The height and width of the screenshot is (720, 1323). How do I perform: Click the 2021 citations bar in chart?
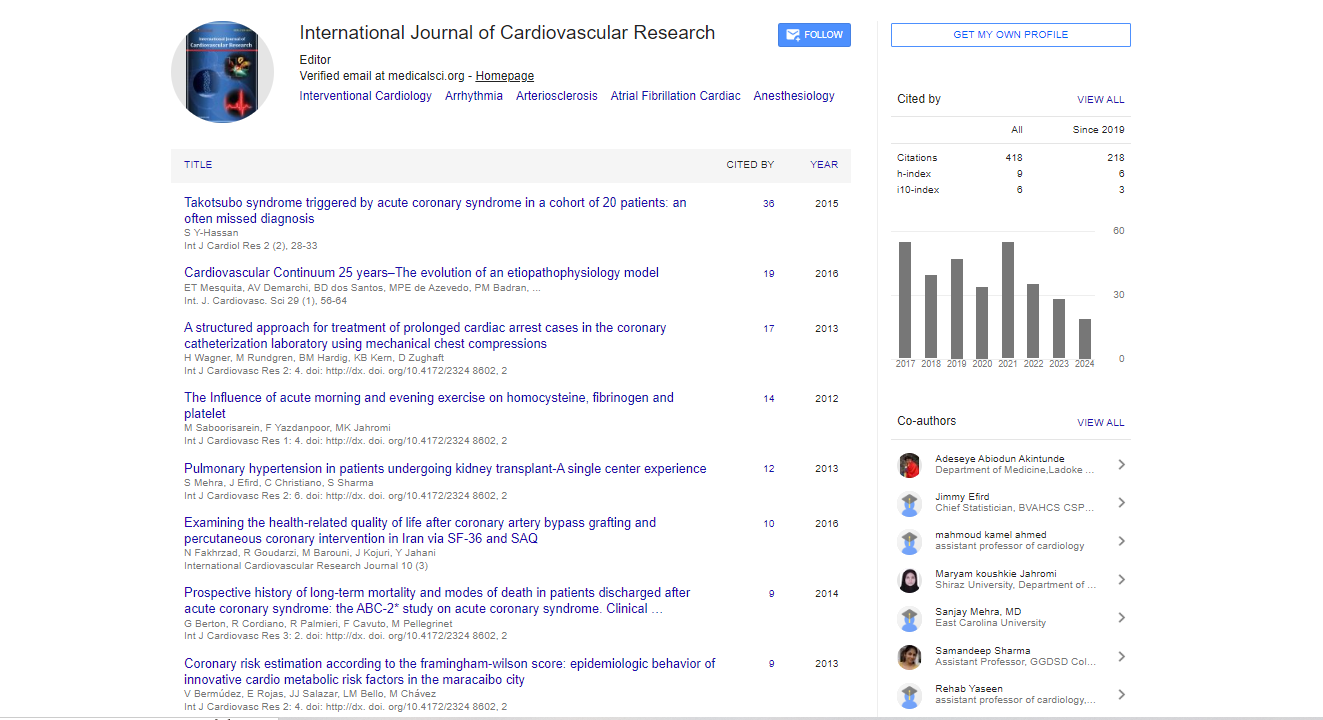pyautogui.click(x=1008, y=300)
